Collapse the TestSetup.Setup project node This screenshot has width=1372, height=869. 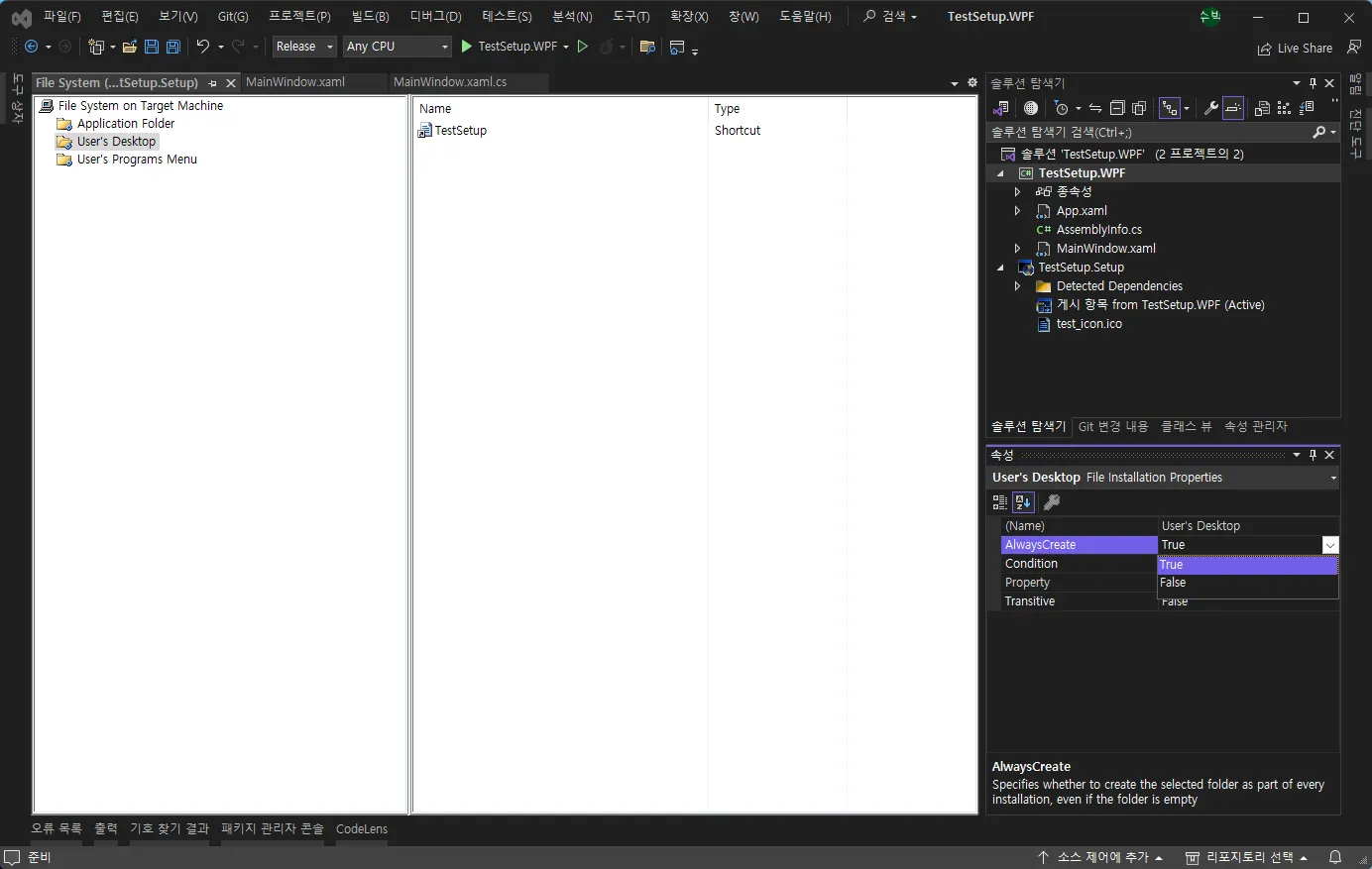[x=1000, y=268]
